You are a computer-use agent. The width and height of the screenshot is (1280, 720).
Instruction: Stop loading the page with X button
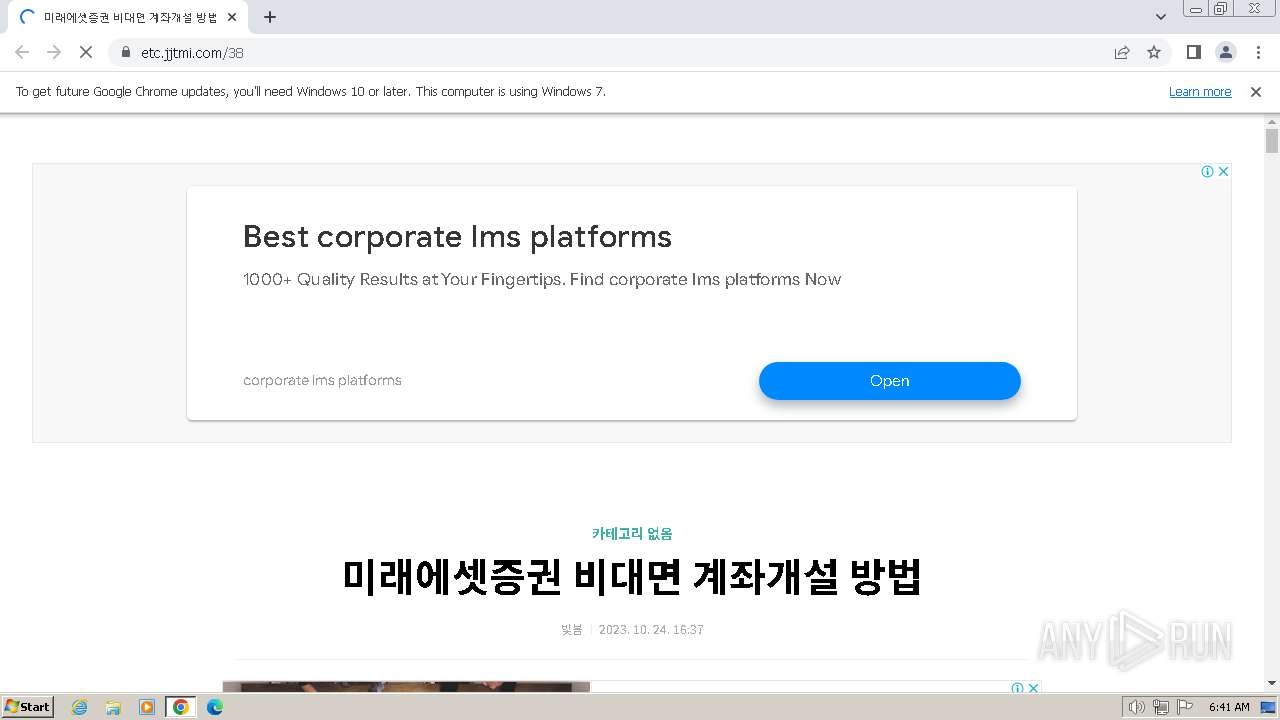click(85, 52)
